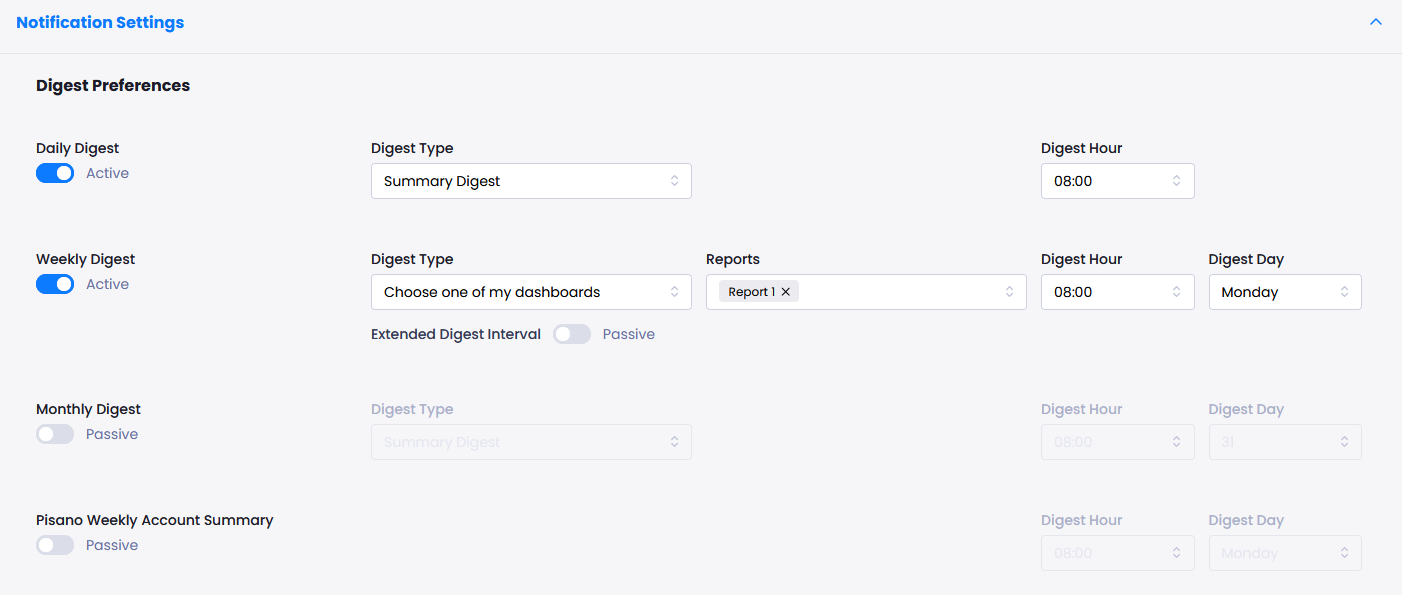The image size is (1402, 595).
Task: Enable the Monthly Digest toggle
Action: [x=55, y=434]
